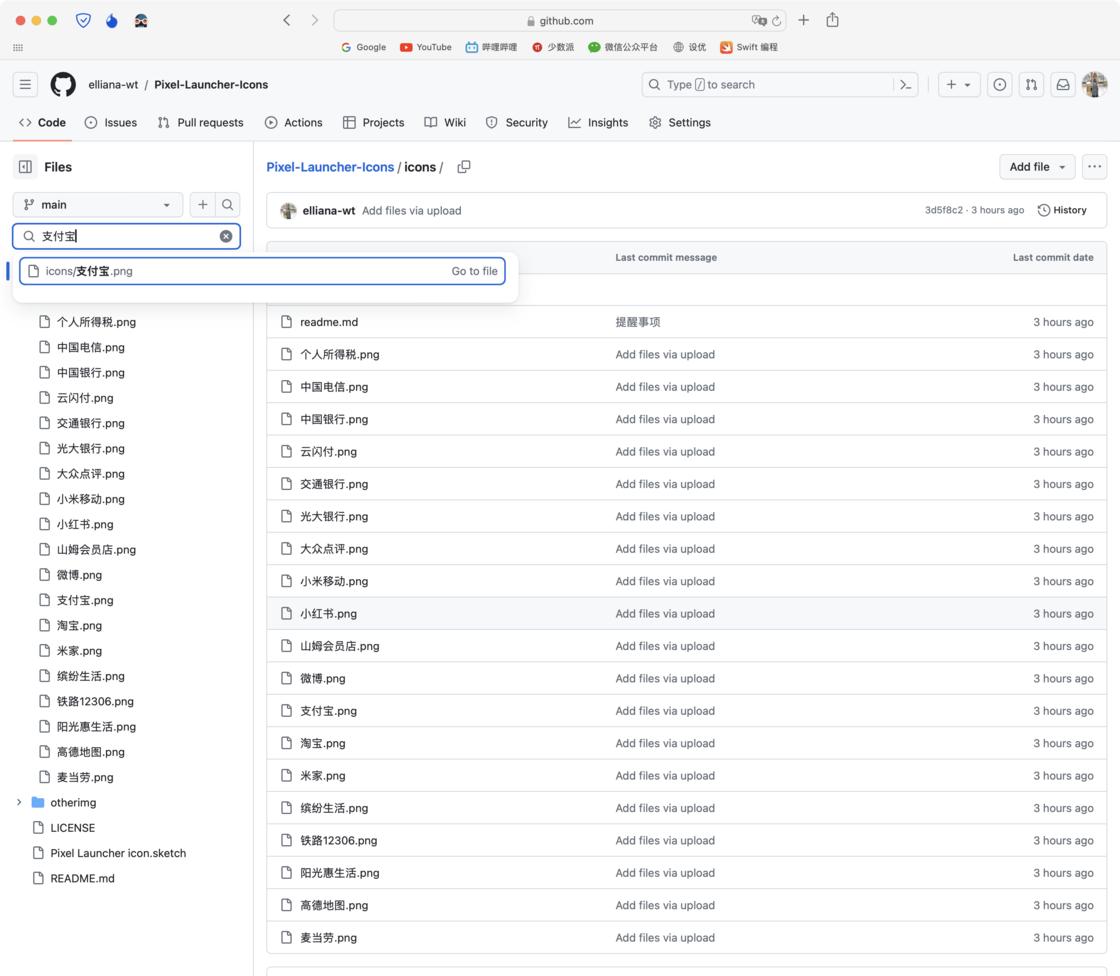Click the add file plus icon in sidebar

point(203,205)
